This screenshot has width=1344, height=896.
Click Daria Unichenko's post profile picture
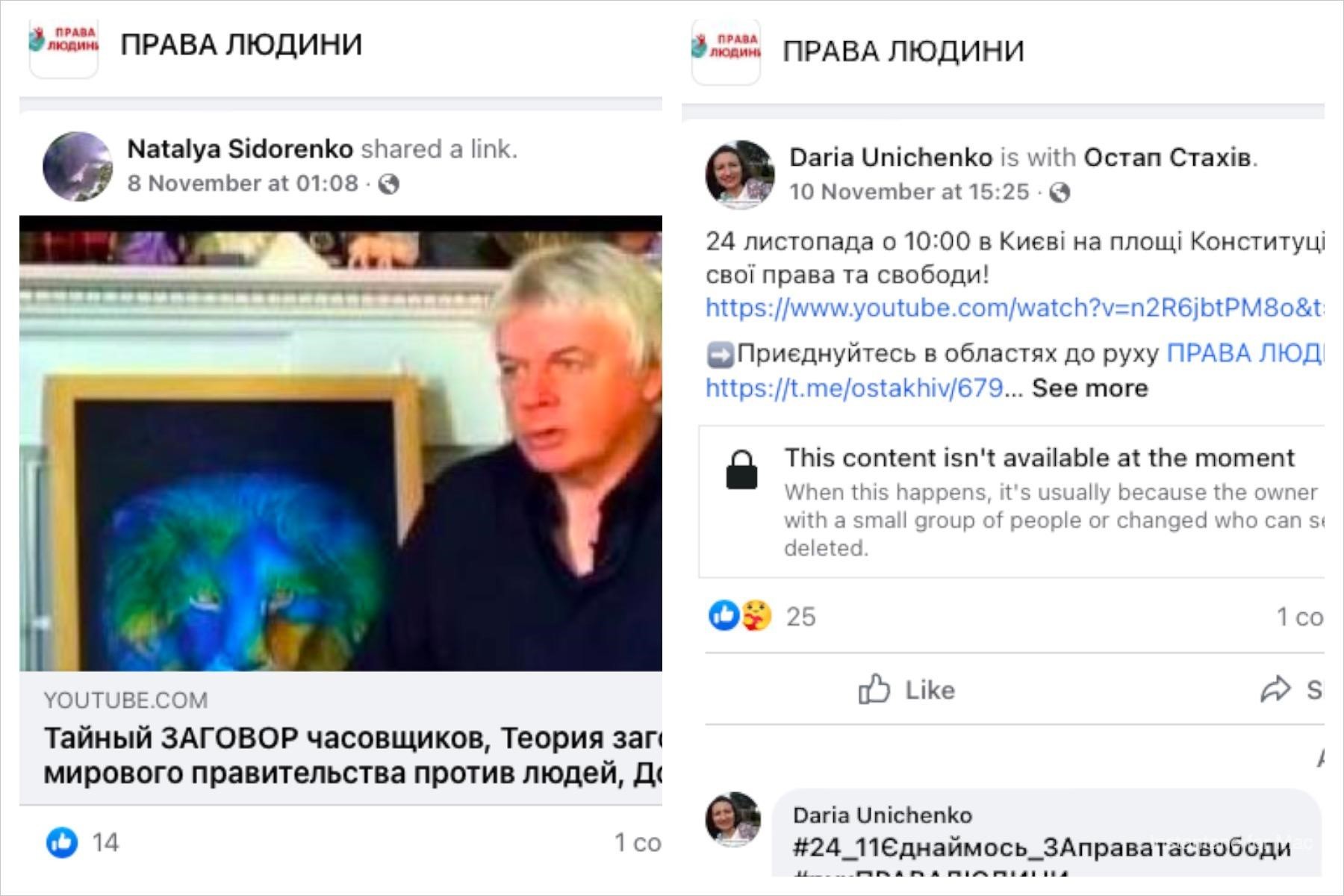click(740, 175)
